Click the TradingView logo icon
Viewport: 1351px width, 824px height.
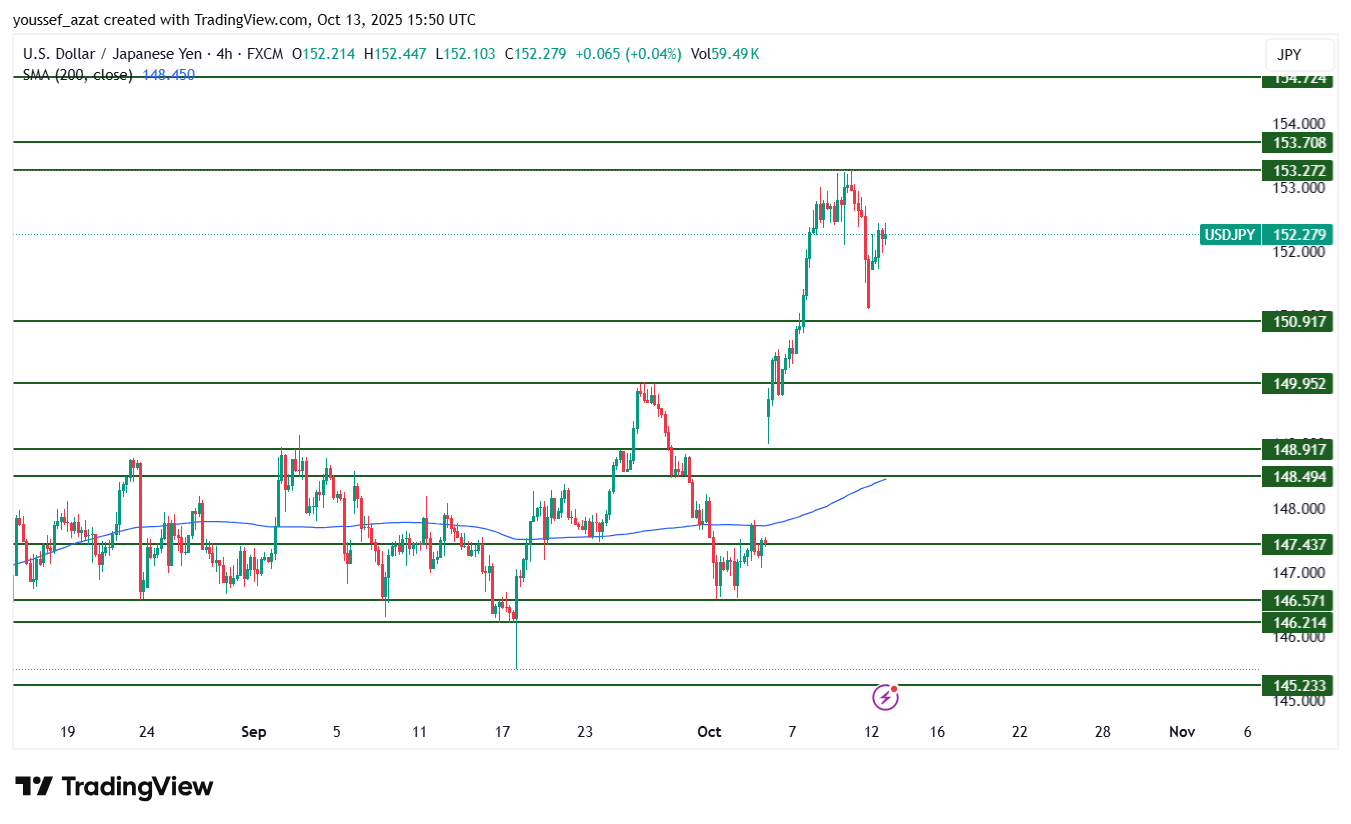[33, 787]
